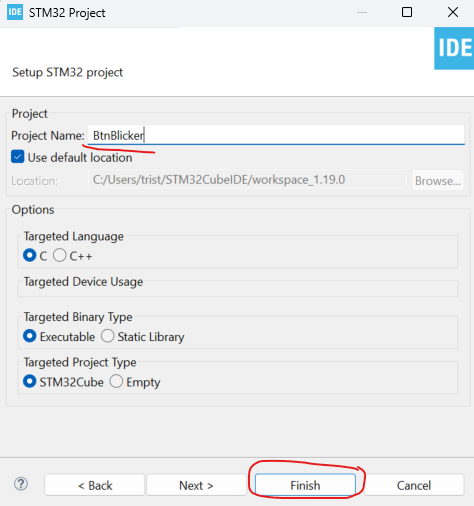Choose Executable binary type
Viewport: 474px width, 506px height.
[x=30, y=336]
